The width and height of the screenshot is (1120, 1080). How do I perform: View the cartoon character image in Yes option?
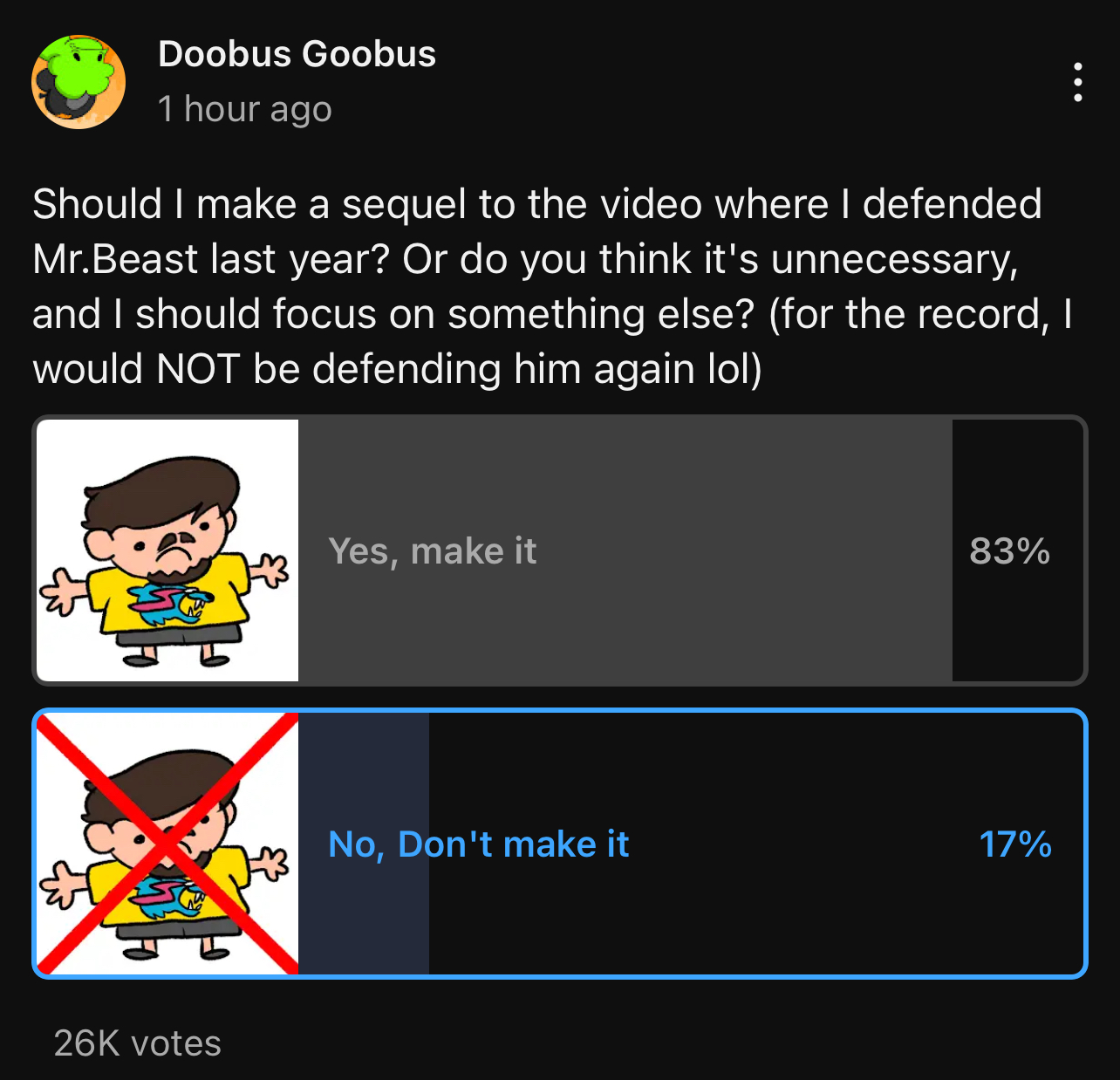point(167,550)
